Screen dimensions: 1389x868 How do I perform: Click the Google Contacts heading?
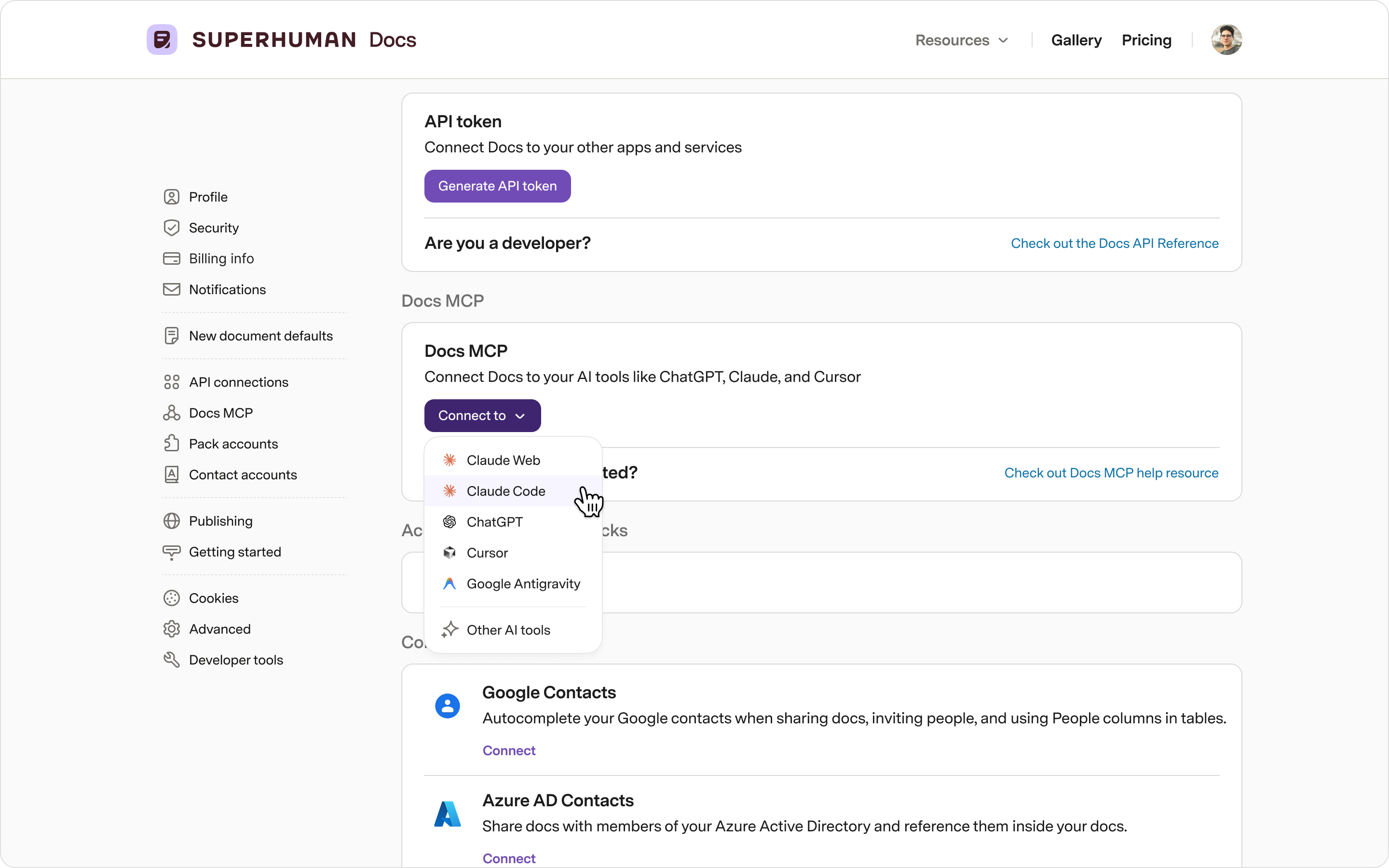coord(549,692)
